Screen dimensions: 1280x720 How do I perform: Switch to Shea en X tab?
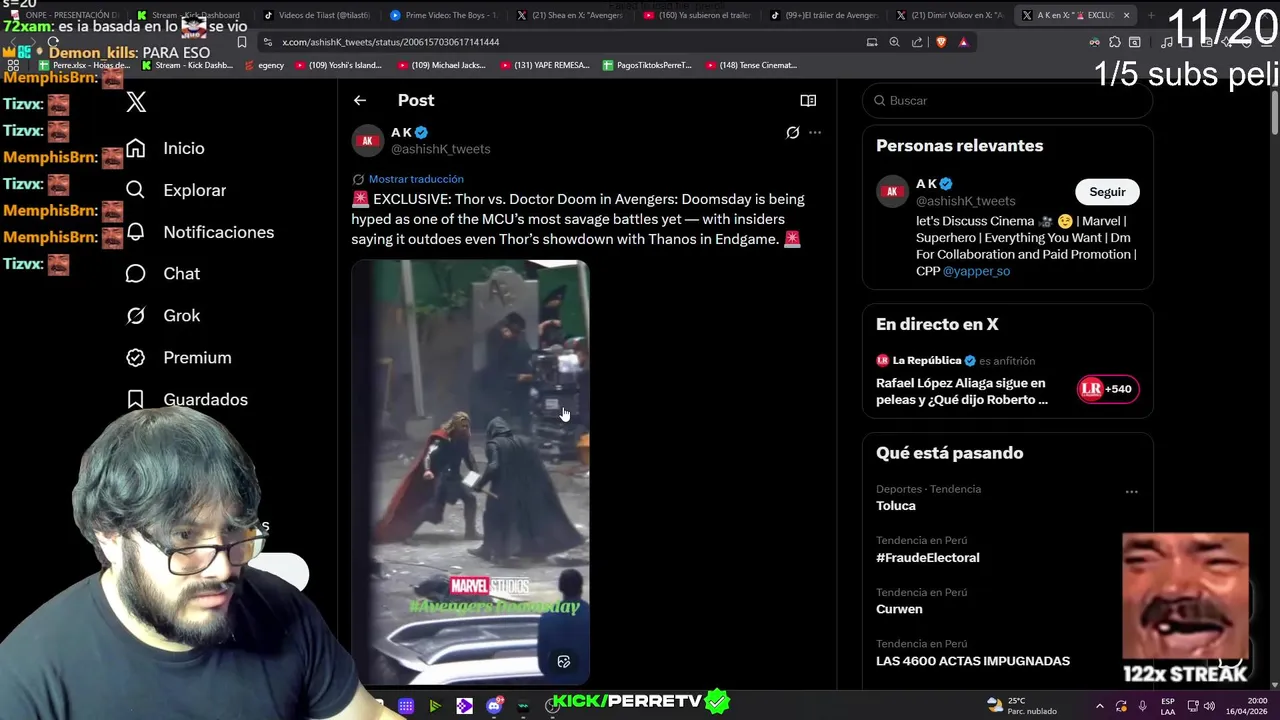(x=571, y=15)
